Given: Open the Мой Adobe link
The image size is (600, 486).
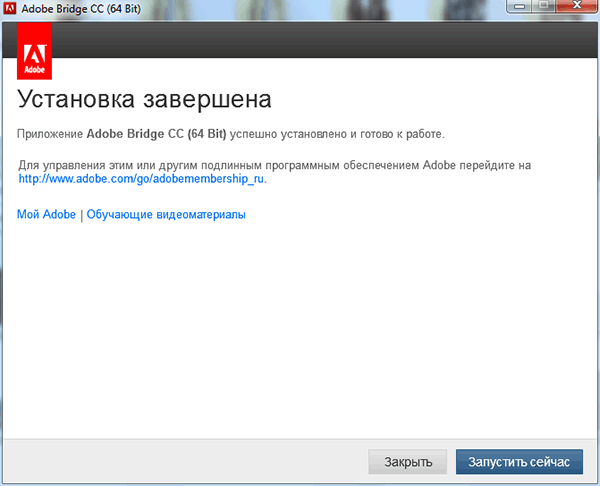Looking at the screenshot, I should pos(46,214).
